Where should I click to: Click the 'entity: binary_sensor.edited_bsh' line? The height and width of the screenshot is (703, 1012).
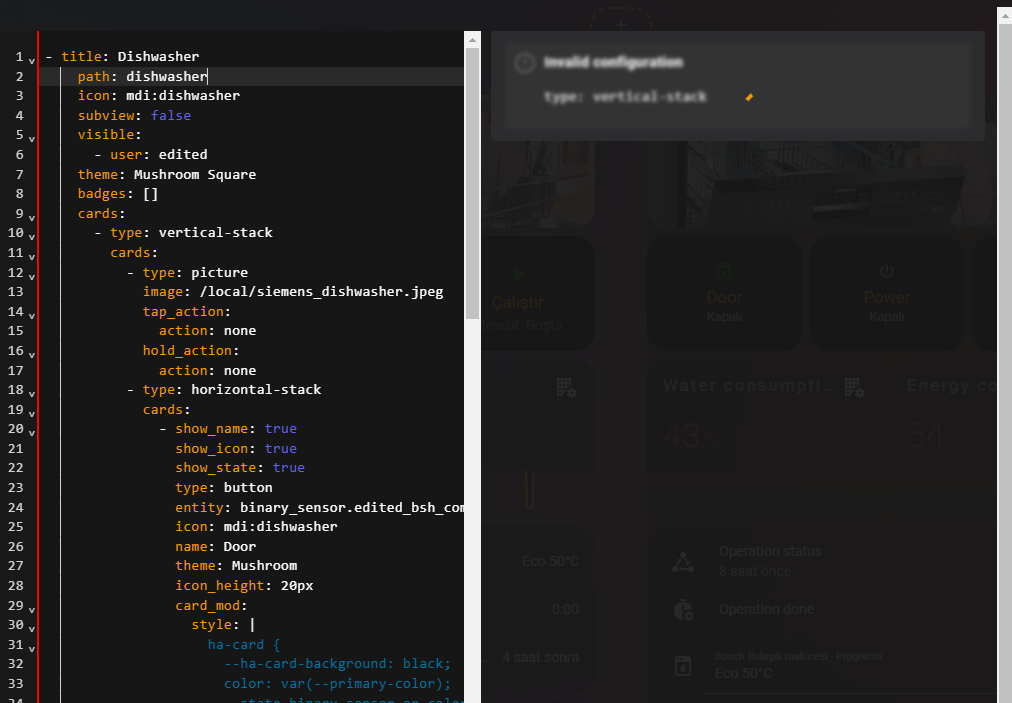coord(319,507)
